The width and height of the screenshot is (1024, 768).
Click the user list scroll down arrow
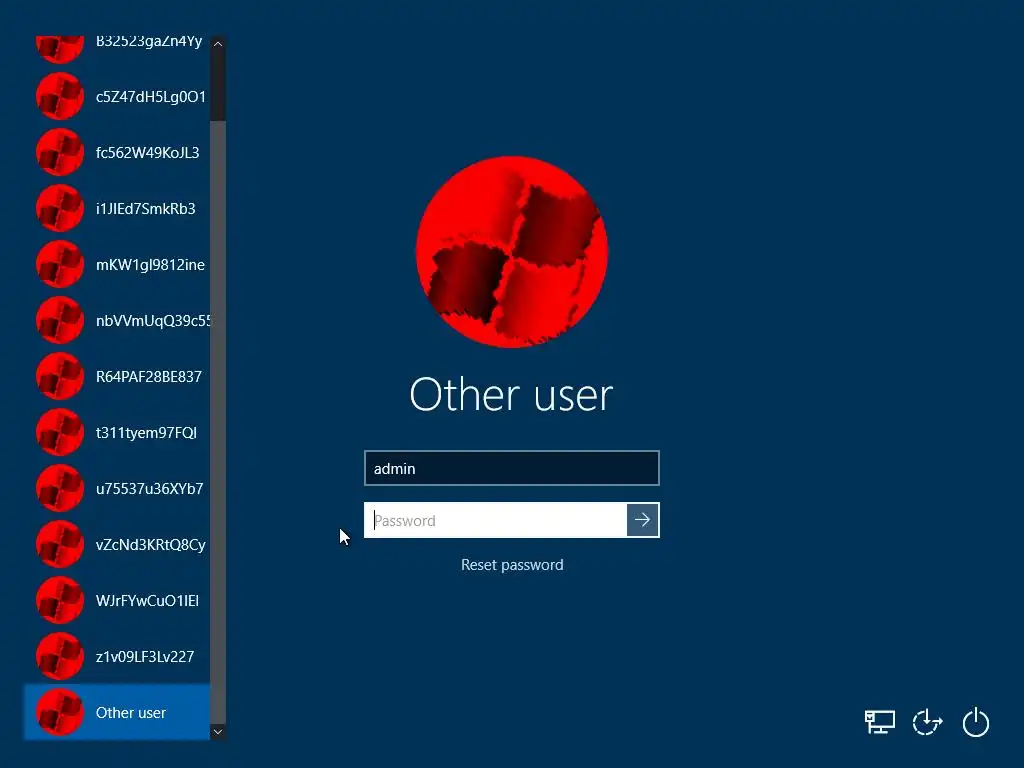click(218, 731)
